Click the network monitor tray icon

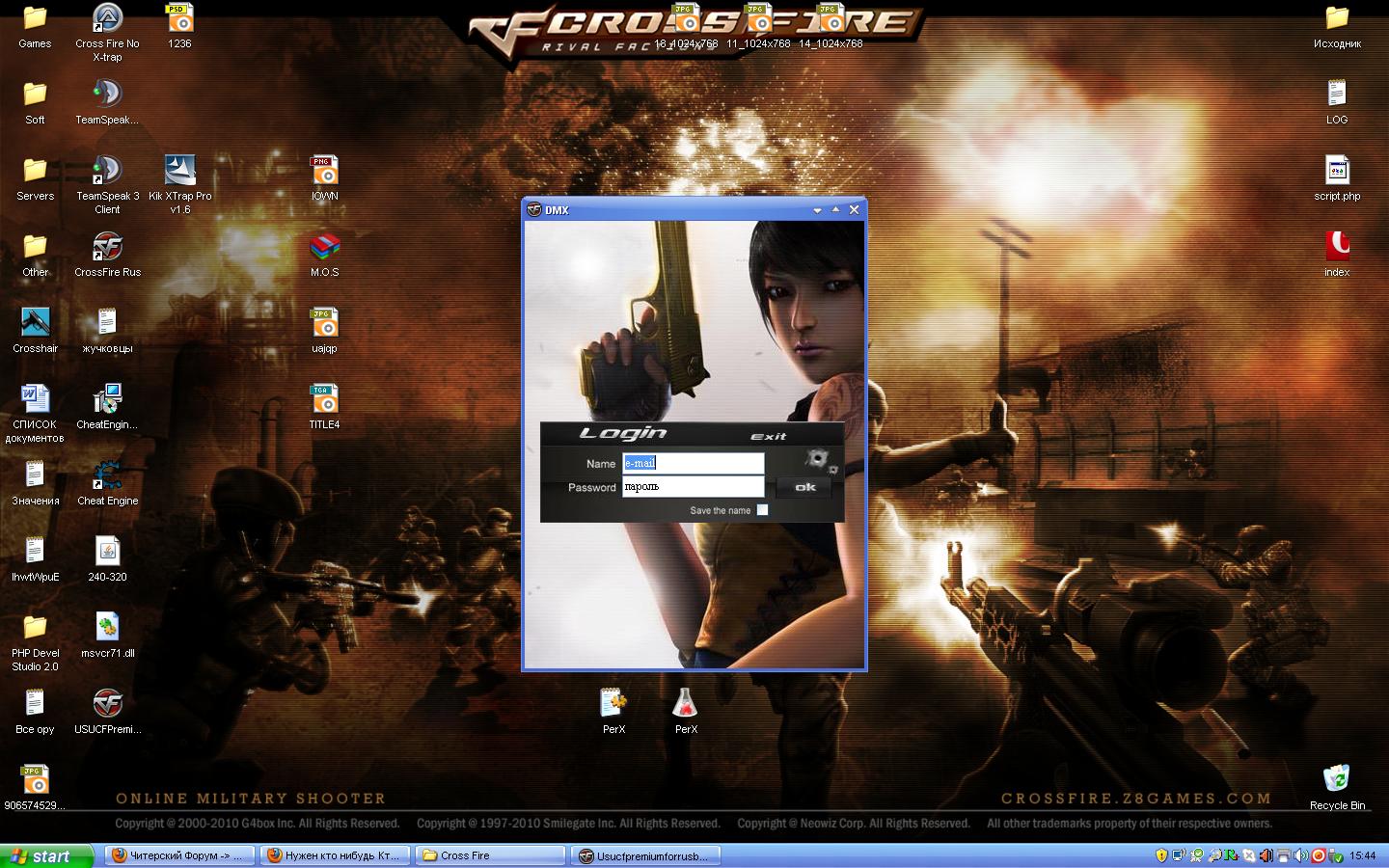[1179, 855]
